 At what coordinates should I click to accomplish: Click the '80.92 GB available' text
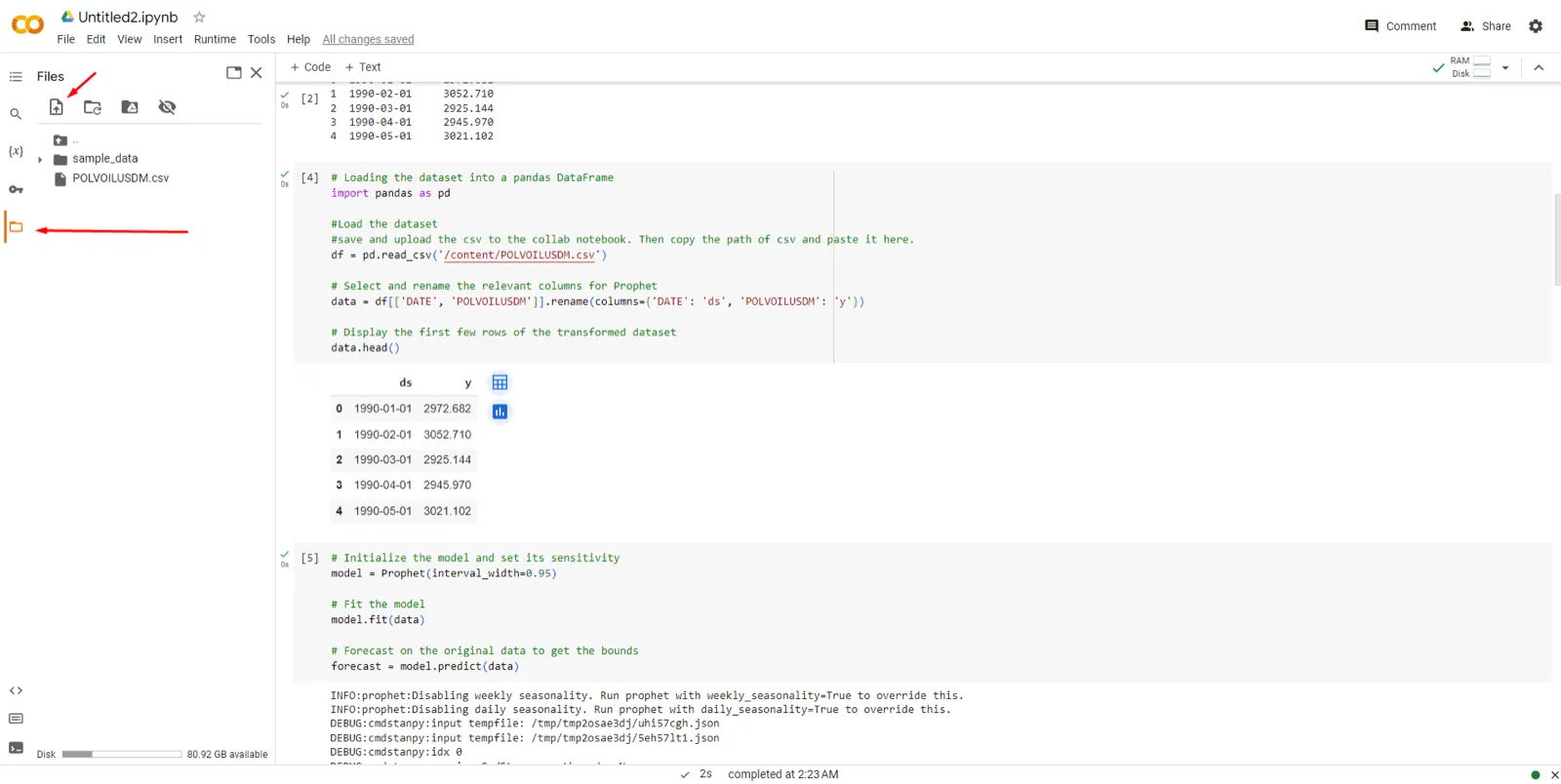coord(227,755)
